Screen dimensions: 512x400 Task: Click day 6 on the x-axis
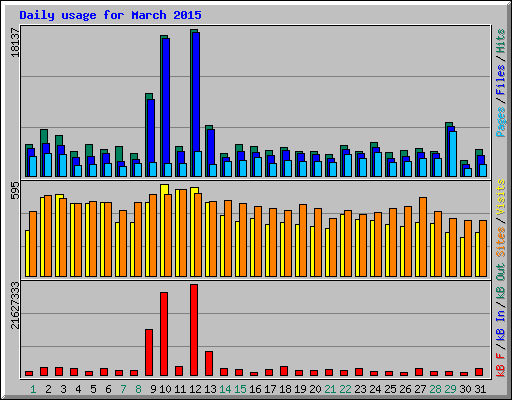(x=108, y=389)
